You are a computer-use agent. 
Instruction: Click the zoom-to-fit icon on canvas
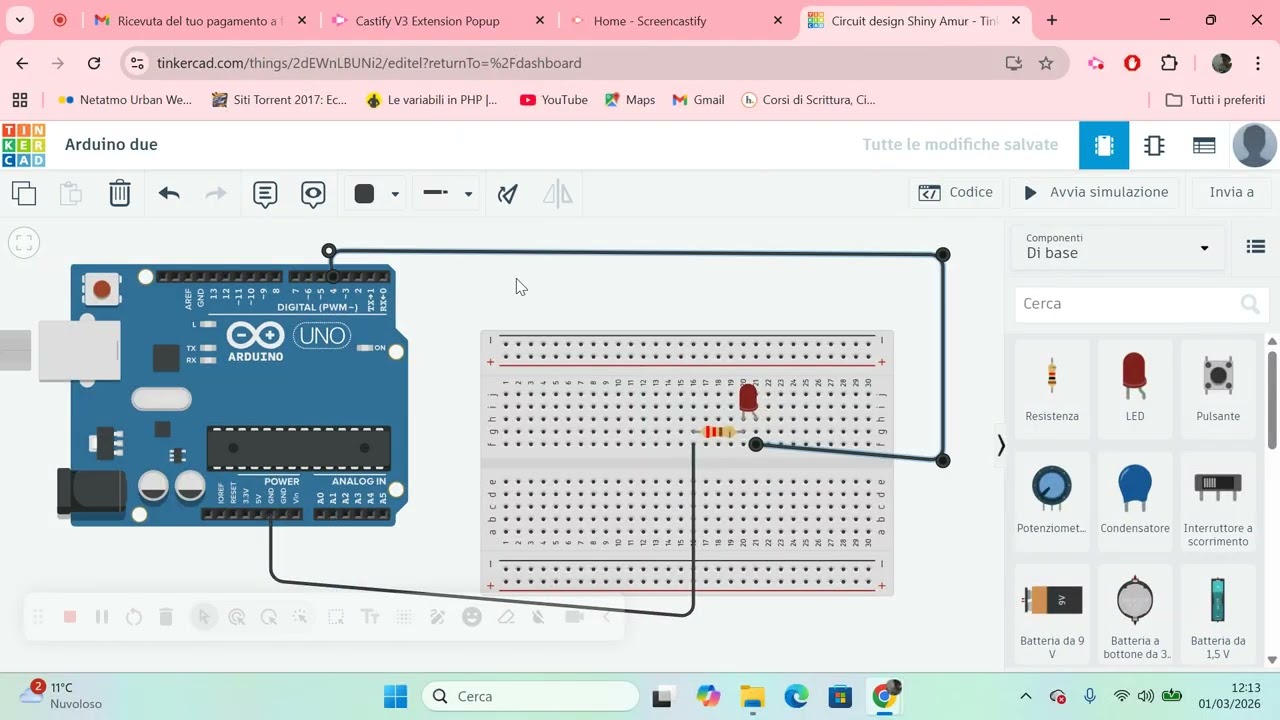pyautogui.click(x=24, y=242)
